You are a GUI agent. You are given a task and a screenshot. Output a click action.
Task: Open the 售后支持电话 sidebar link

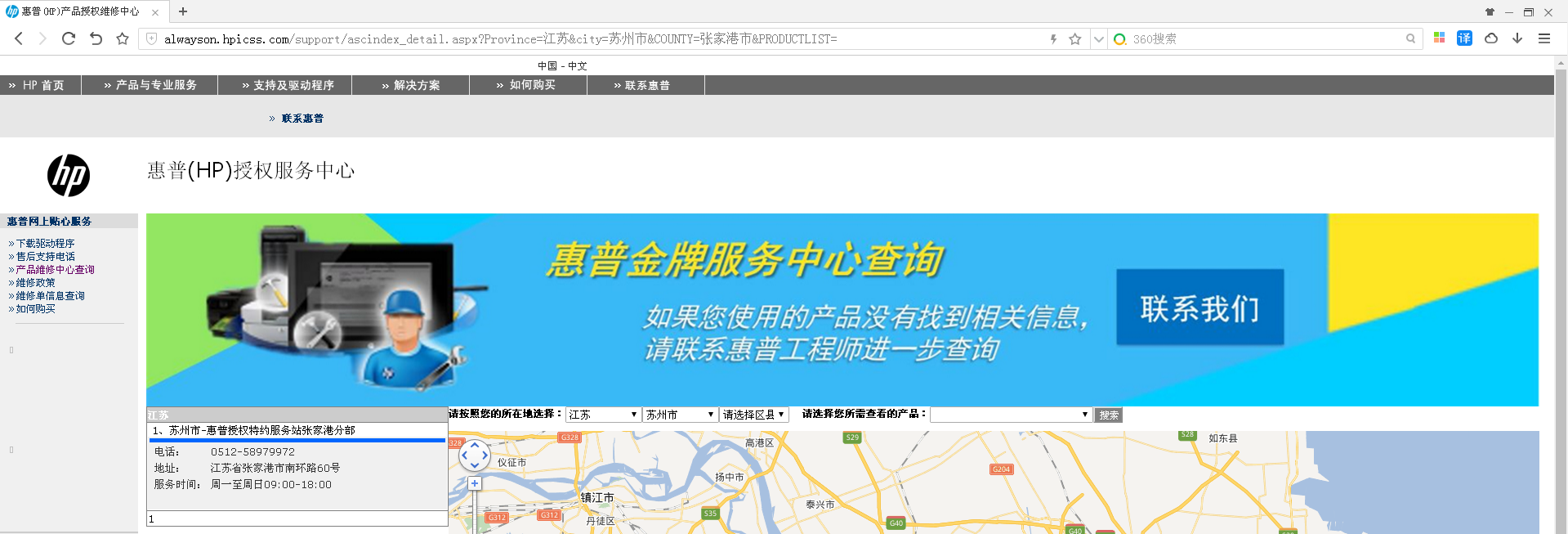point(45,257)
